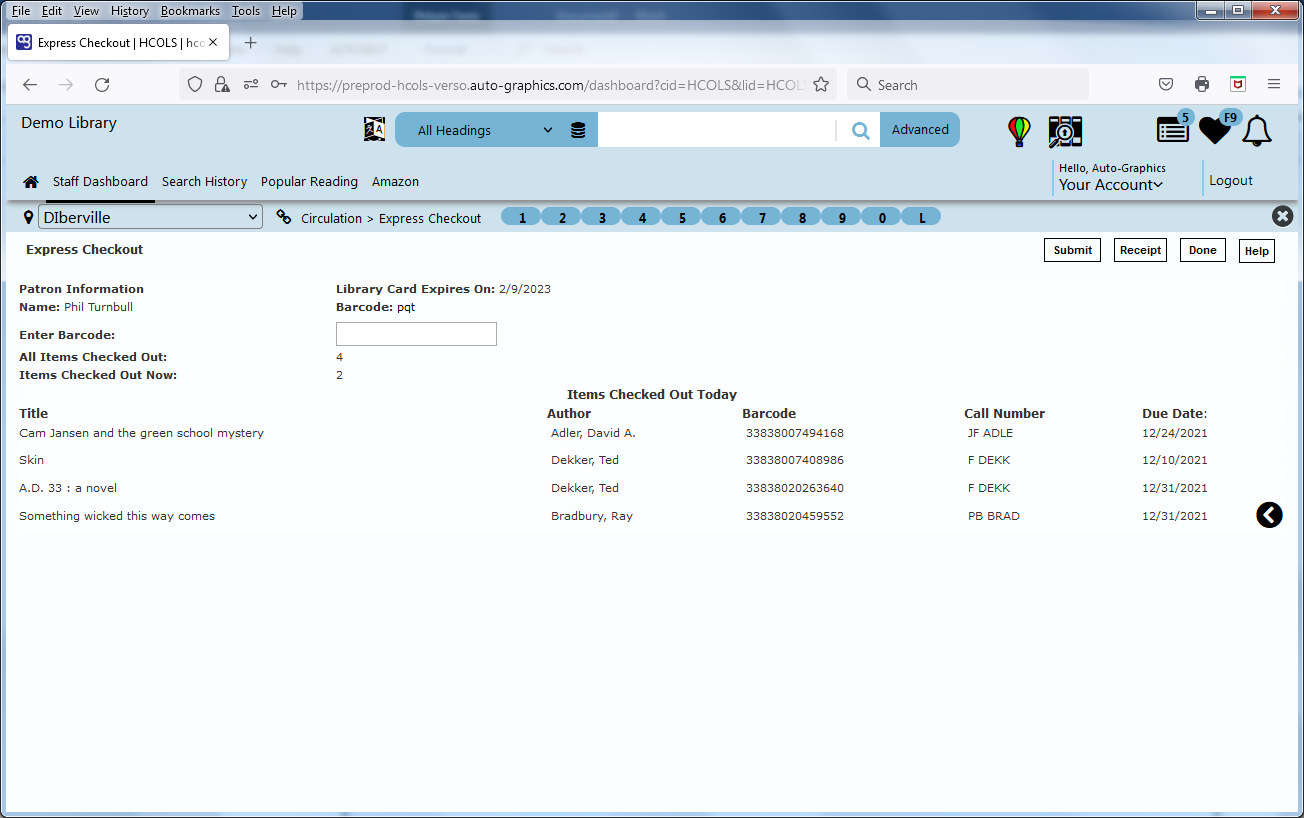The width and height of the screenshot is (1304, 818).
Task: Click the chain link icon beside Circulation
Action: 284,217
